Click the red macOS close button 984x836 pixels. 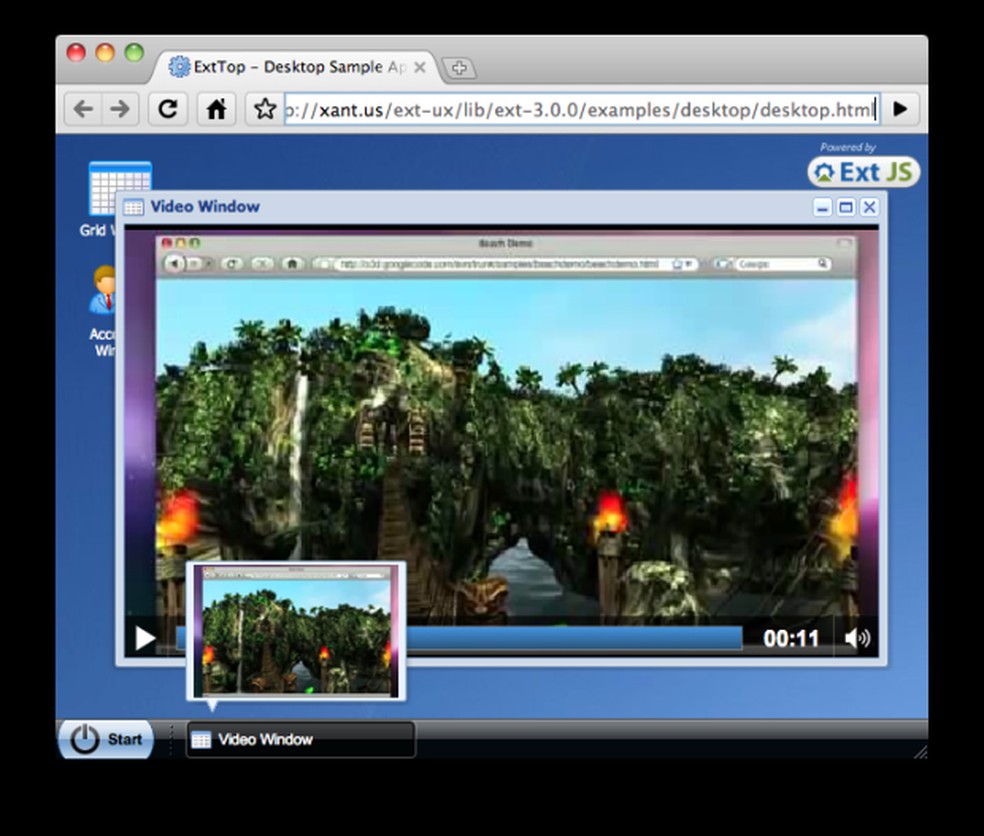pos(77,52)
